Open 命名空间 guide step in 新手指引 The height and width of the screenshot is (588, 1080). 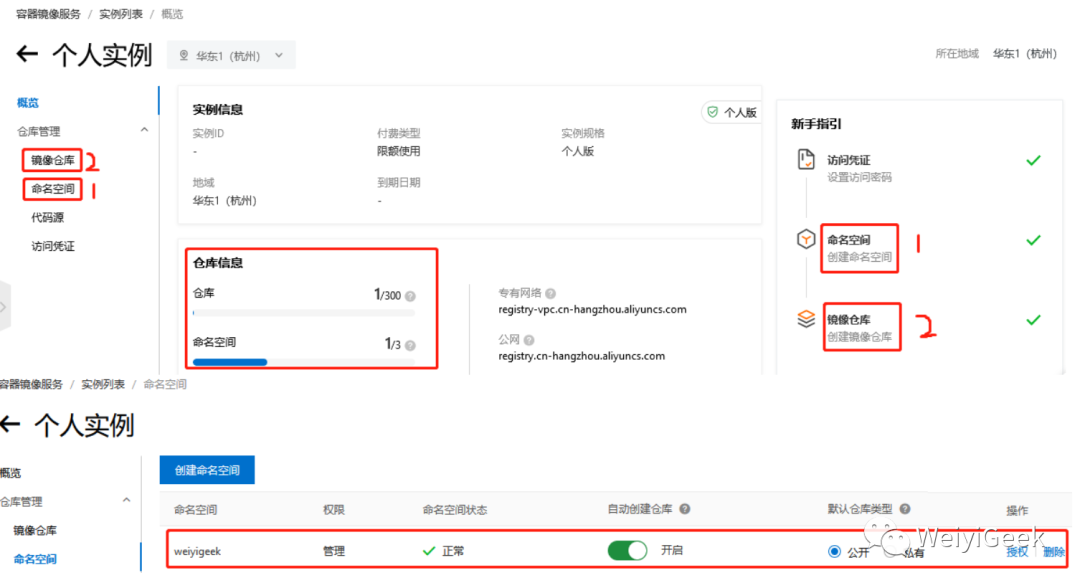(x=859, y=248)
